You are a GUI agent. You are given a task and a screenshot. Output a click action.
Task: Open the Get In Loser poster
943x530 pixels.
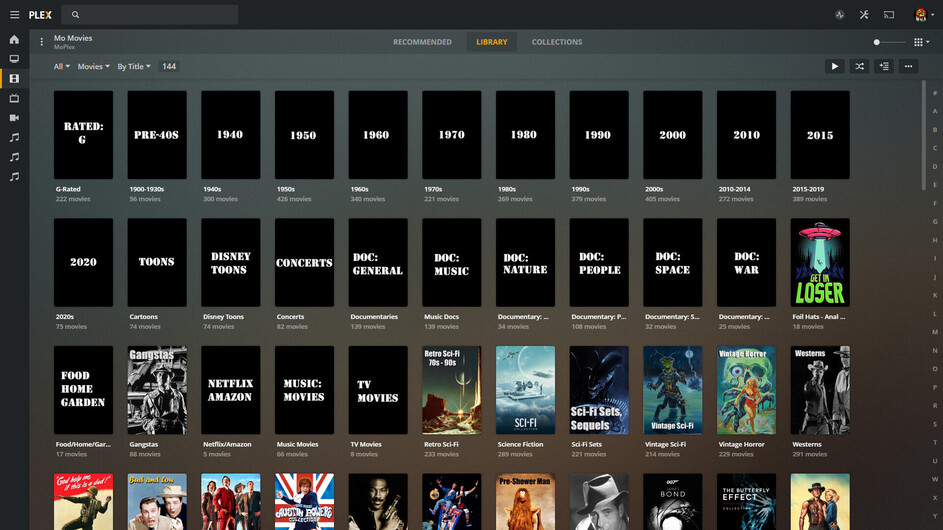820,262
